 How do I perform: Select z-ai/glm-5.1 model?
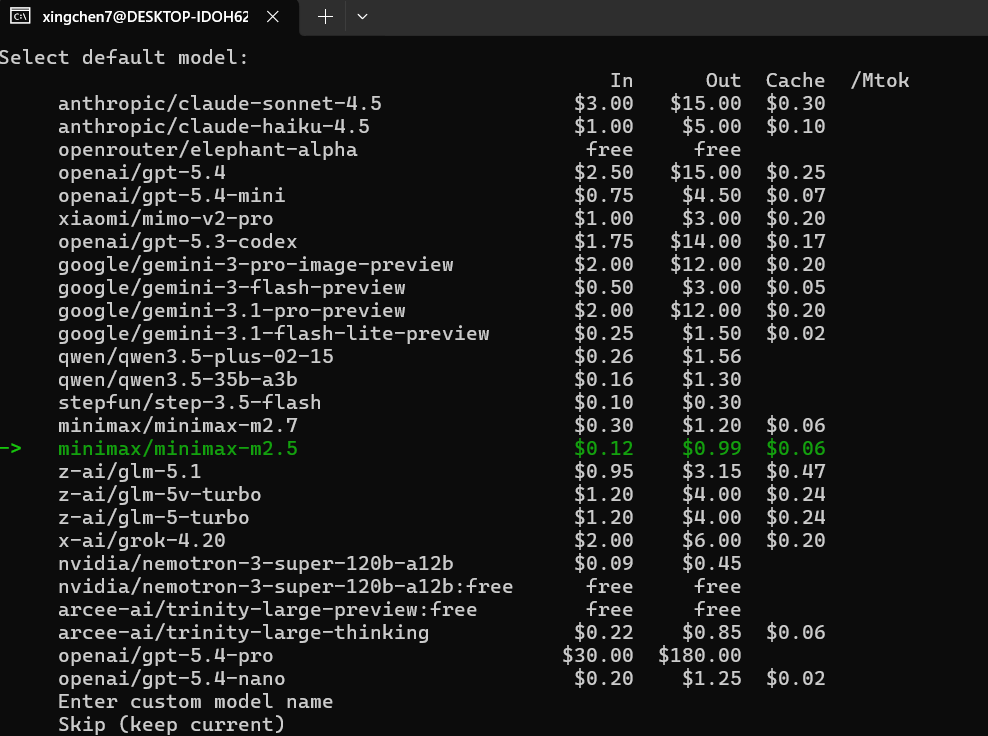coord(130,472)
